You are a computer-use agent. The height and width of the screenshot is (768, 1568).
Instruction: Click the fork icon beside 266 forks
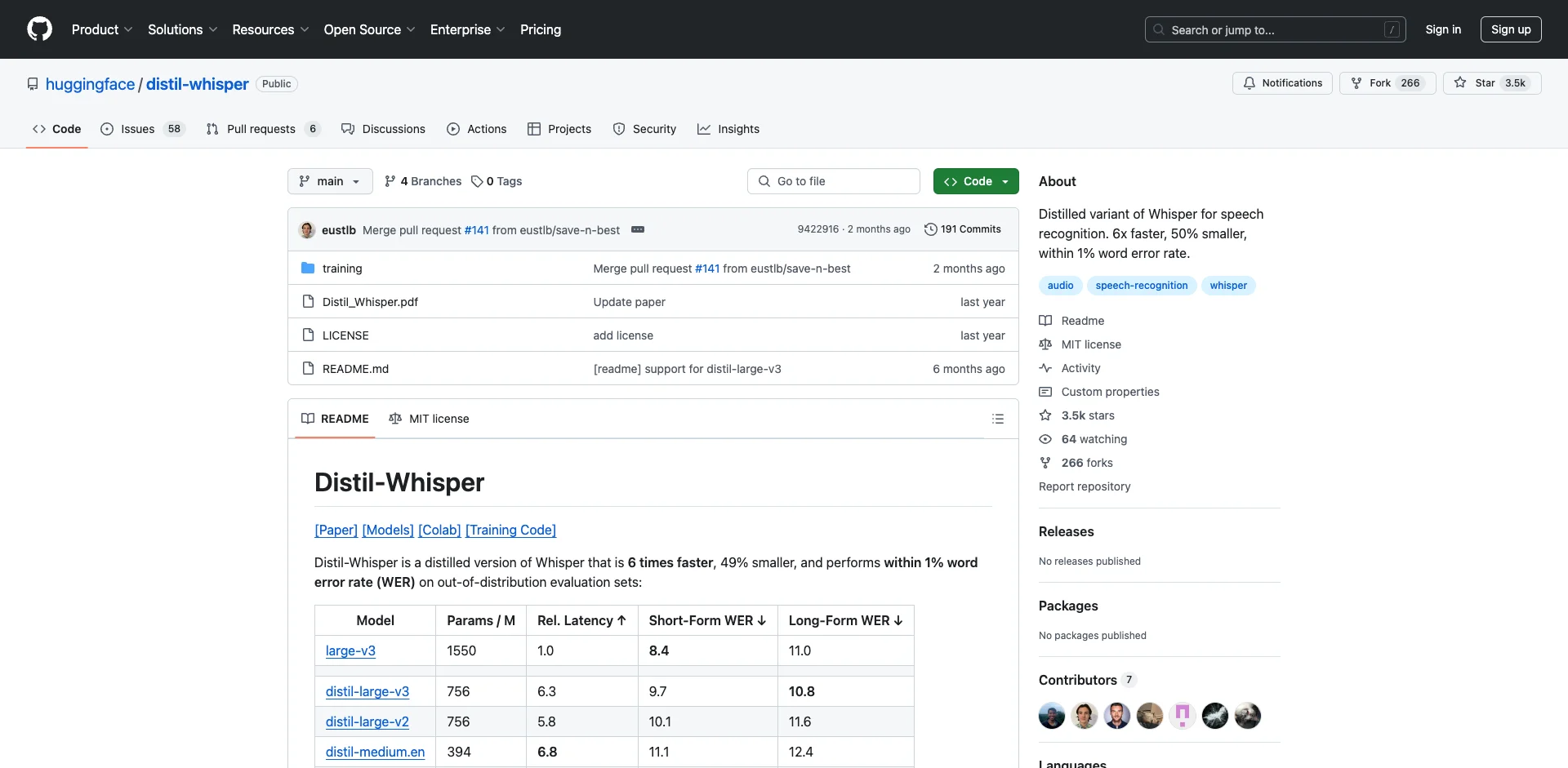coord(1045,463)
